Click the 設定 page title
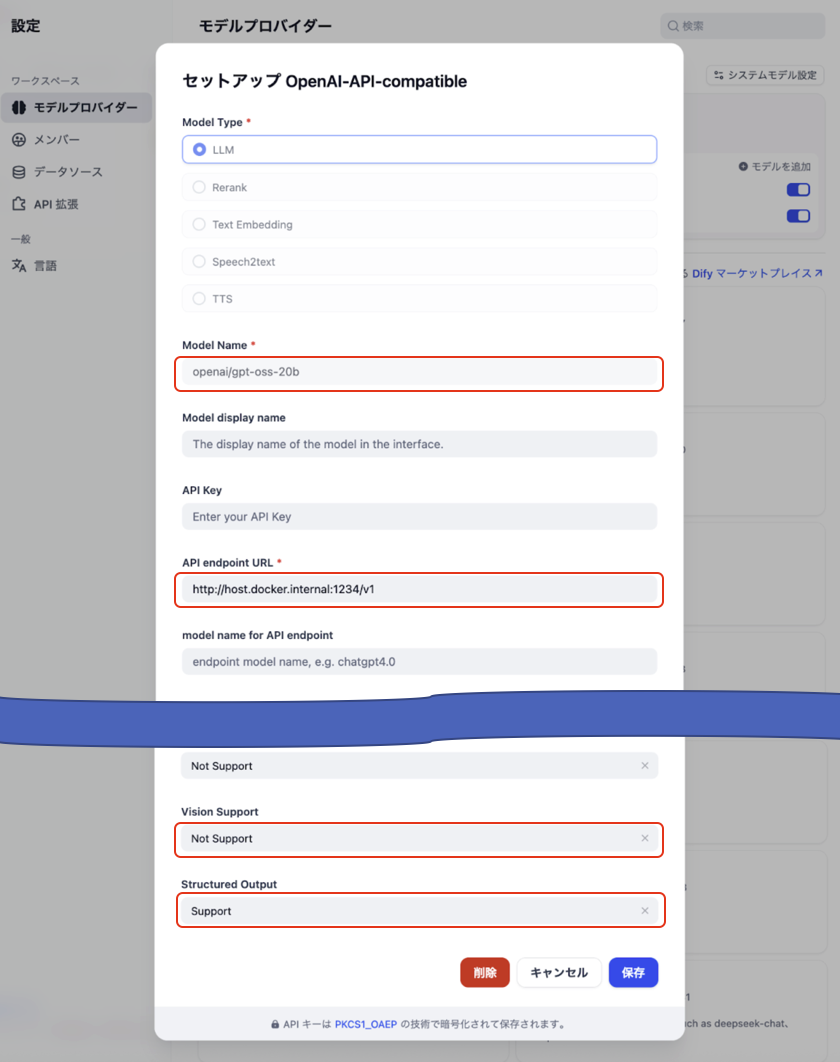The image size is (840, 1062). (x=26, y=26)
